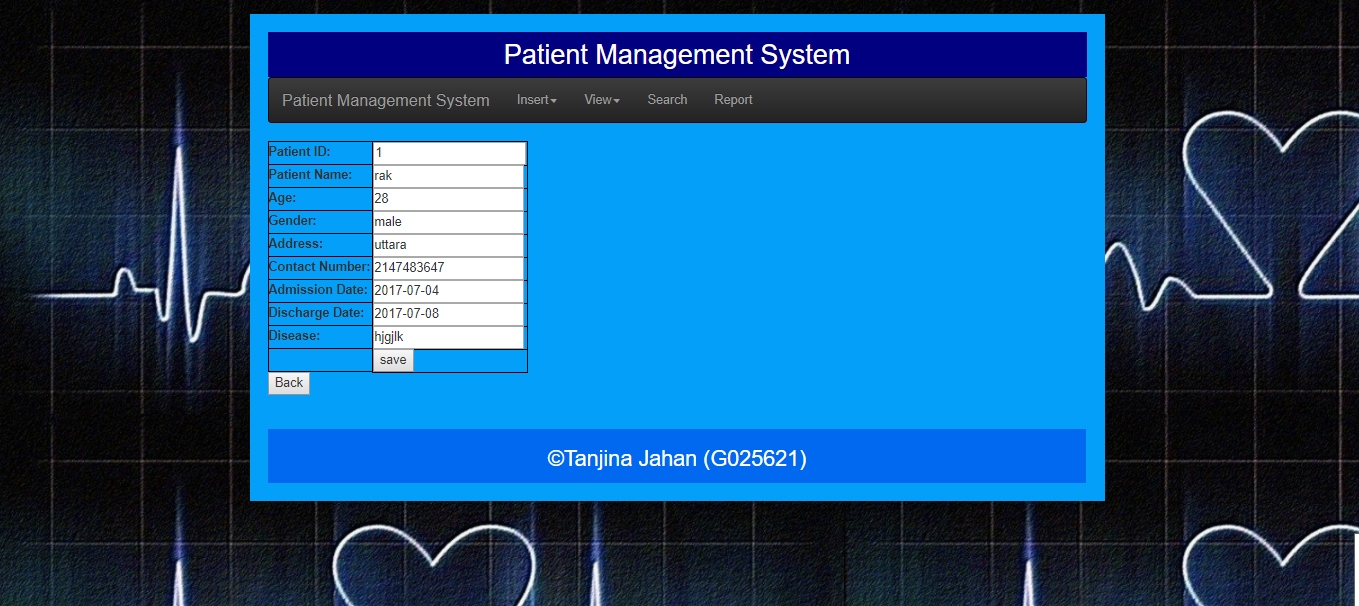Focus the Disease field showing 'hjgjlk'

(448, 337)
